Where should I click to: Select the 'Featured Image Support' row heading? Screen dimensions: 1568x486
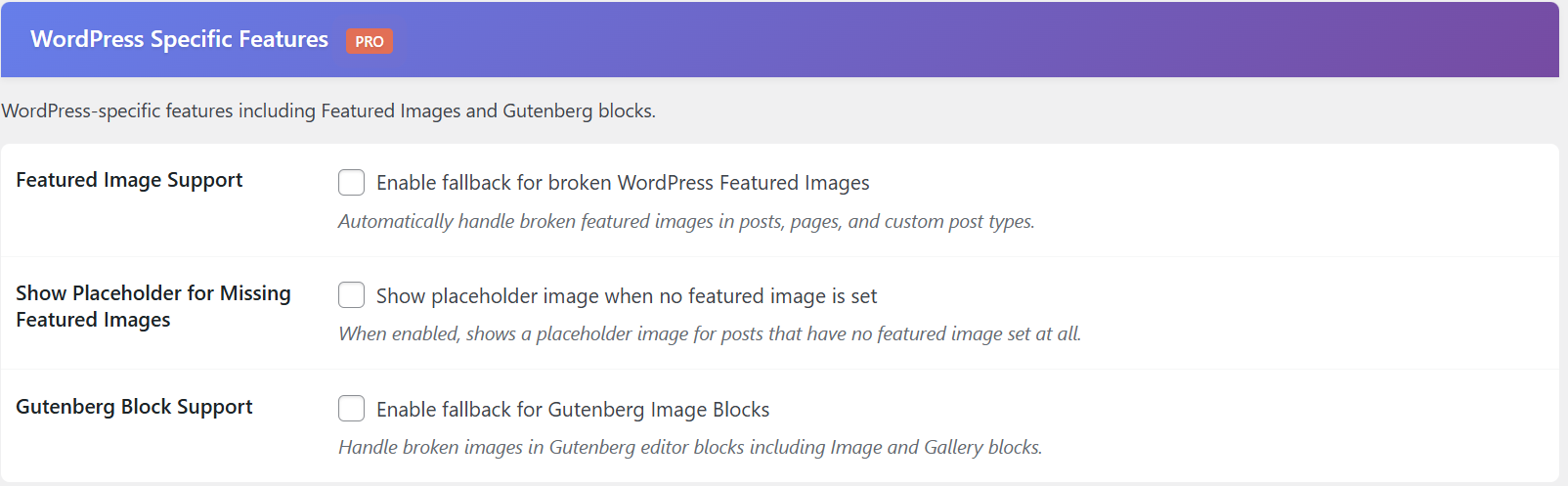[x=129, y=180]
